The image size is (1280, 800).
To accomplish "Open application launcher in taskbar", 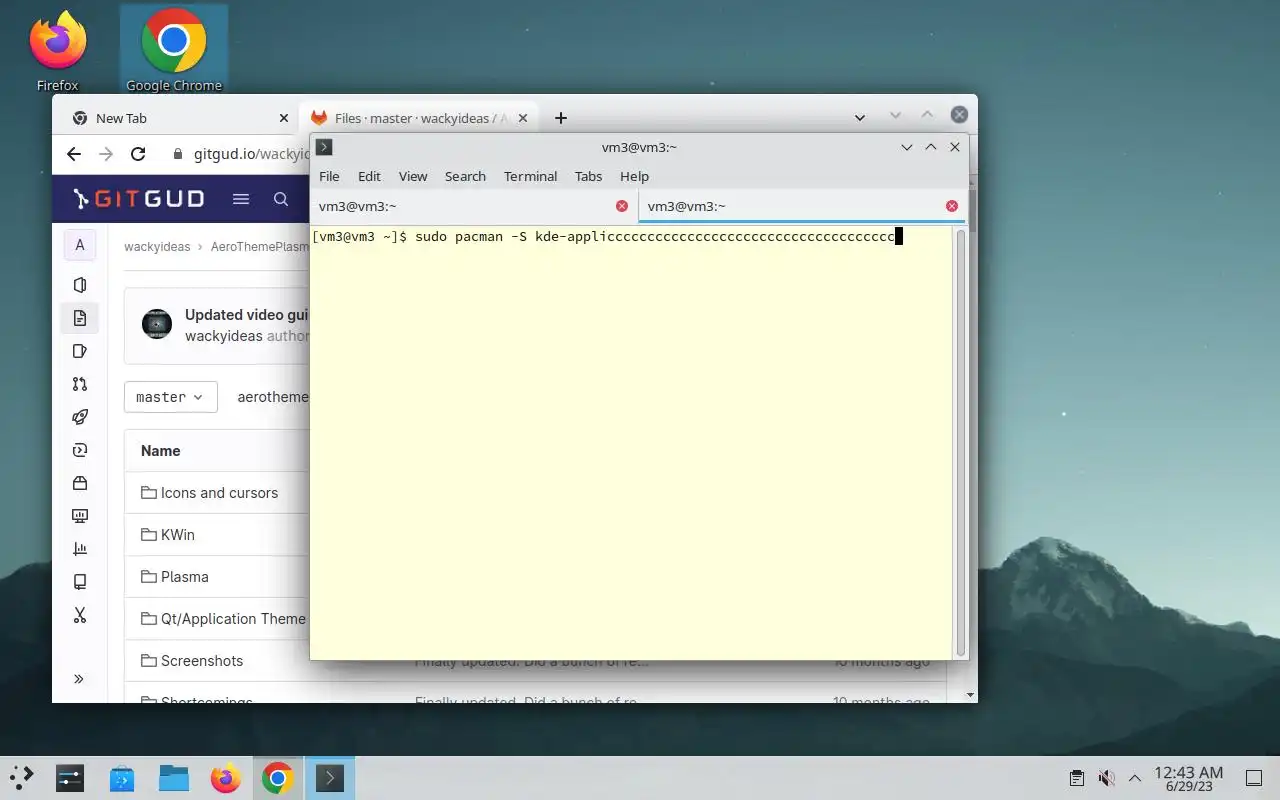I will [x=22, y=778].
